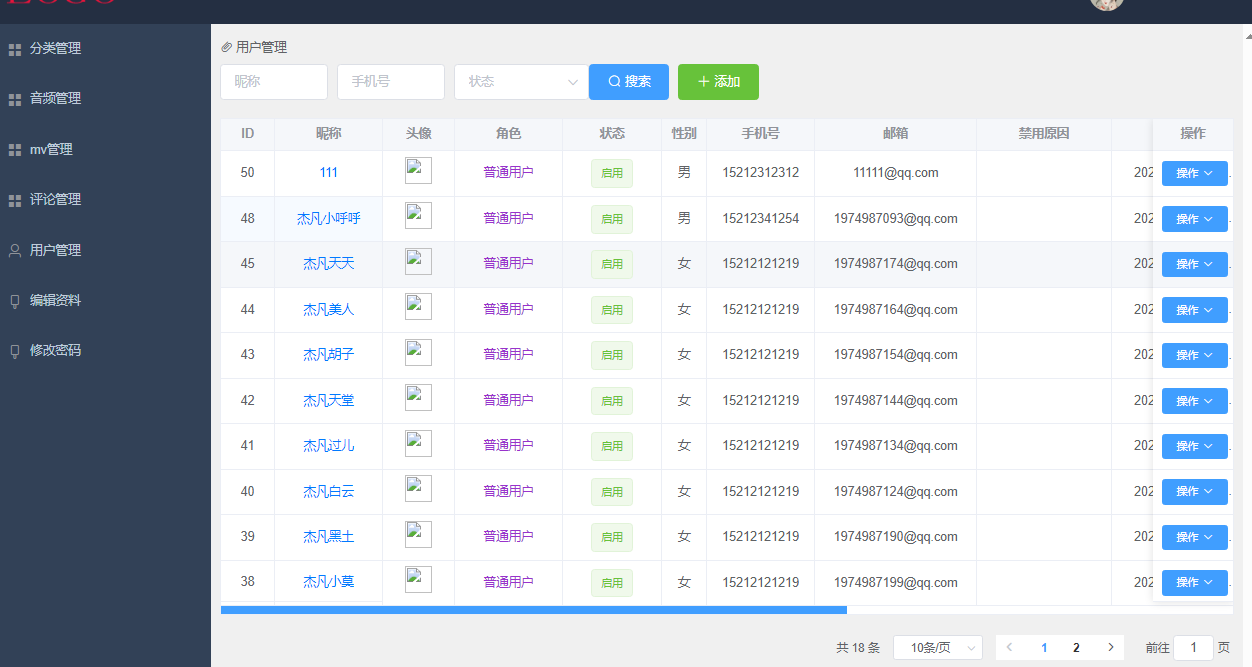Open 操作 dropdown for user 杰凡天天
The height and width of the screenshot is (667, 1252).
pos(1194,264)
